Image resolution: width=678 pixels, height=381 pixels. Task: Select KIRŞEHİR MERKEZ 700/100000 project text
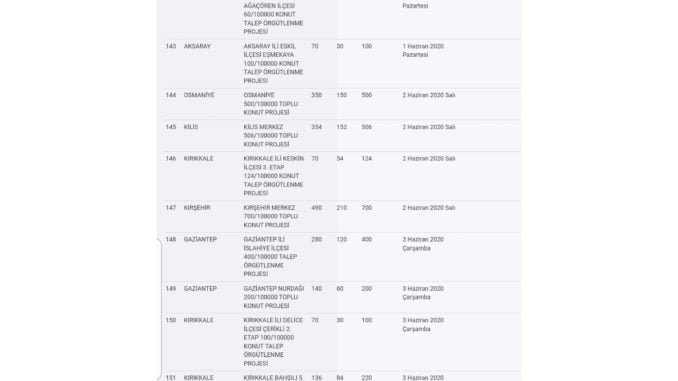[x=271, y=217]
